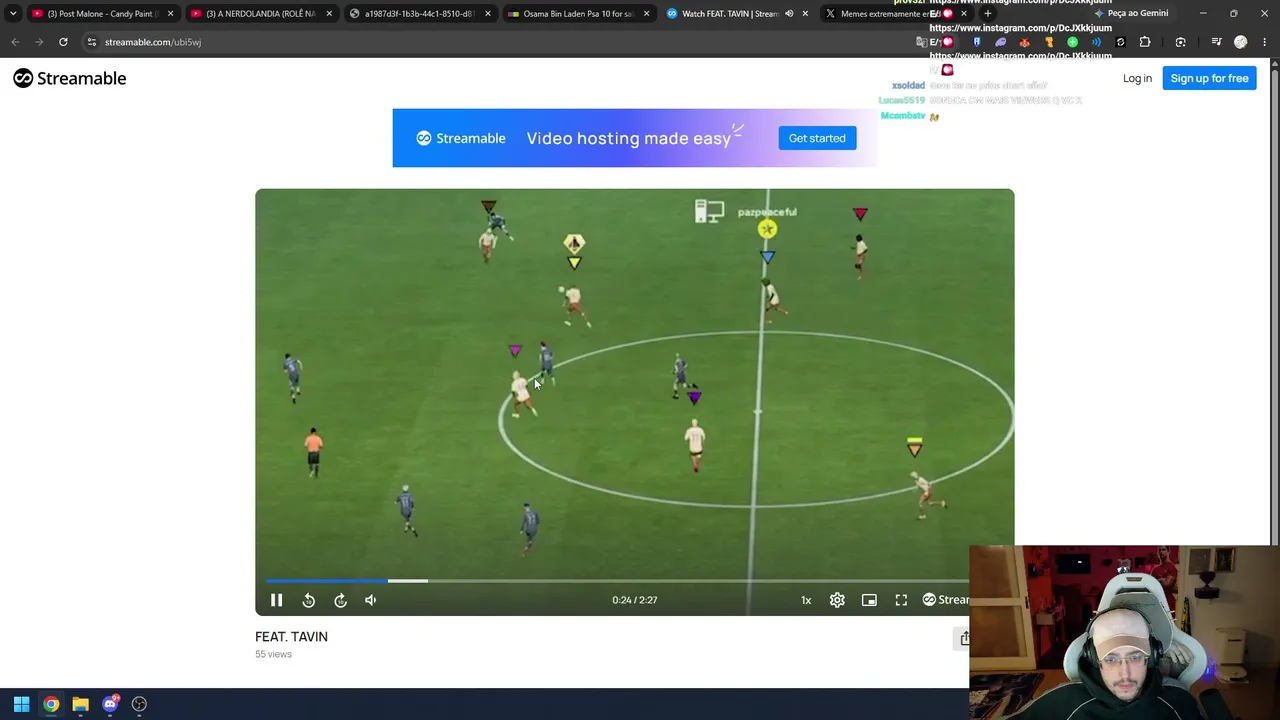Click the address bar URL field

point(500,42)
